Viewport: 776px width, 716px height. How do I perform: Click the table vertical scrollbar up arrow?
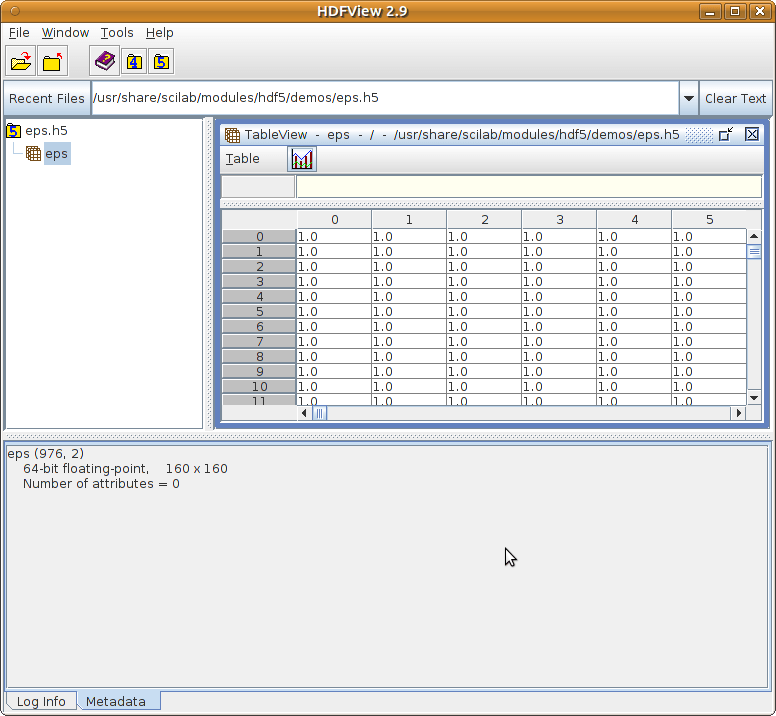754,236
